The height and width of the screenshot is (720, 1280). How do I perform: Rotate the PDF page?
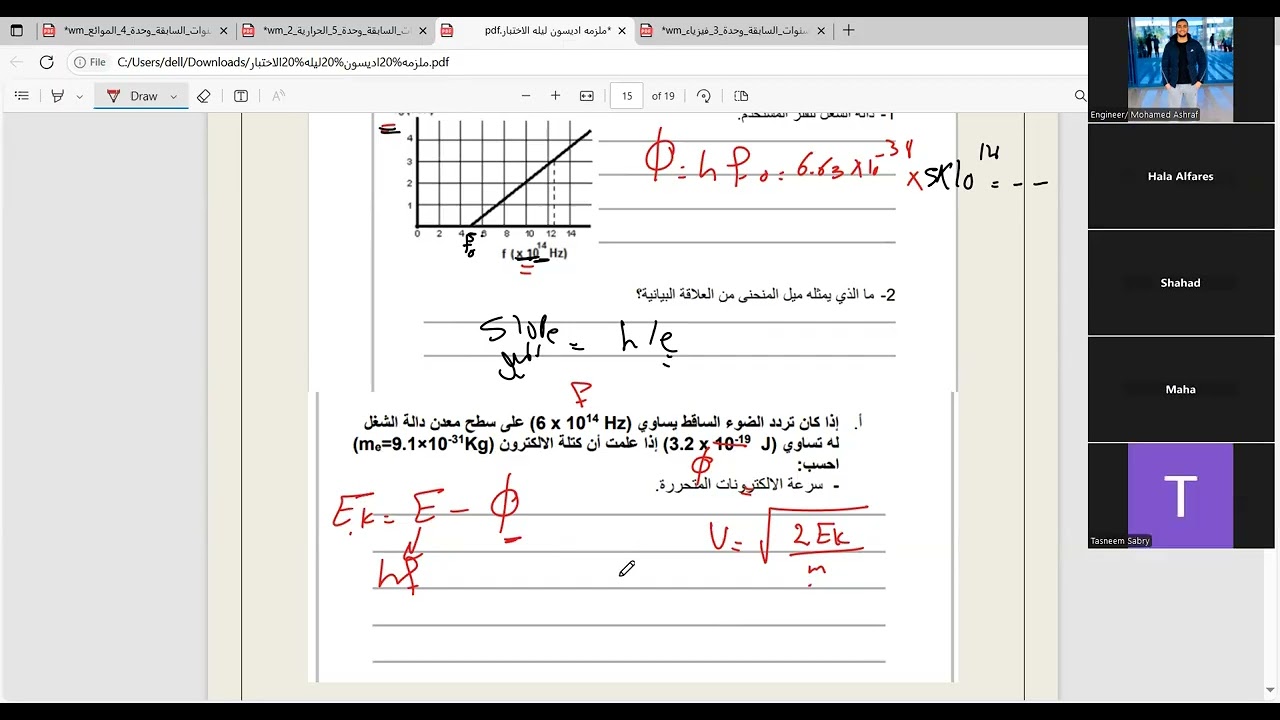pos(704,96)
